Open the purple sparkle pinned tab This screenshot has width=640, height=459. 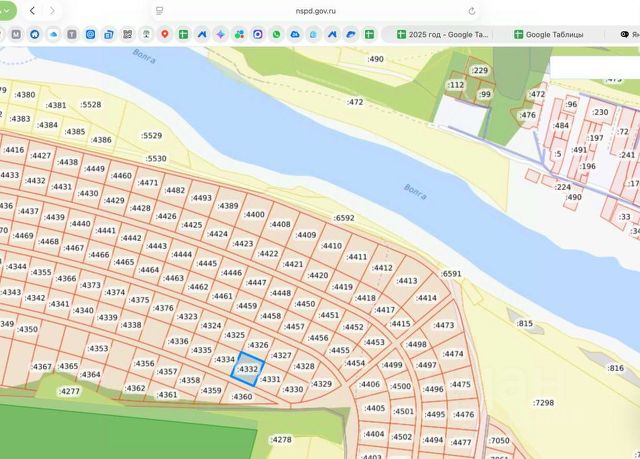pos(220,35)
